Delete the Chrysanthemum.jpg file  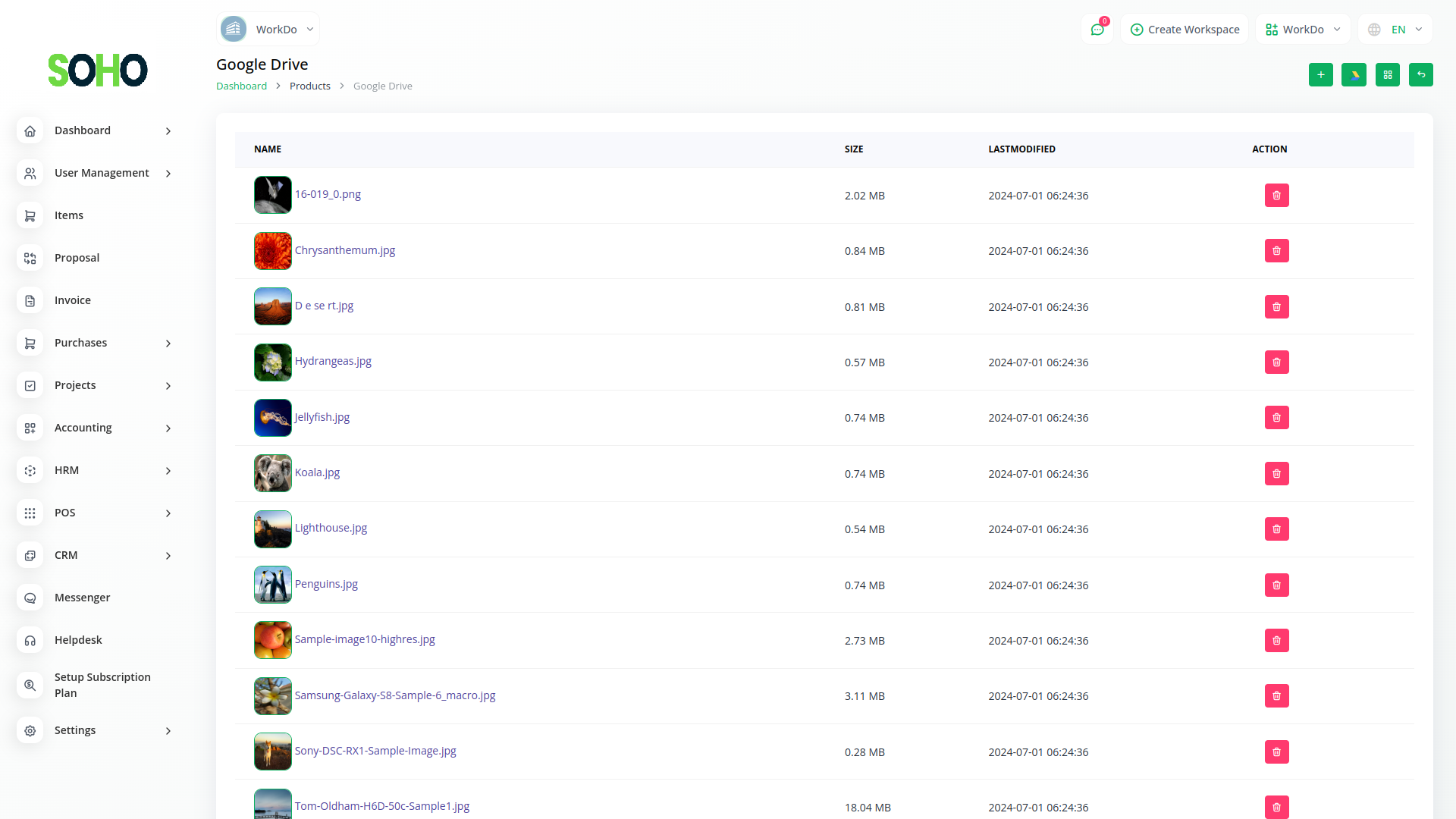point(1276,251)
